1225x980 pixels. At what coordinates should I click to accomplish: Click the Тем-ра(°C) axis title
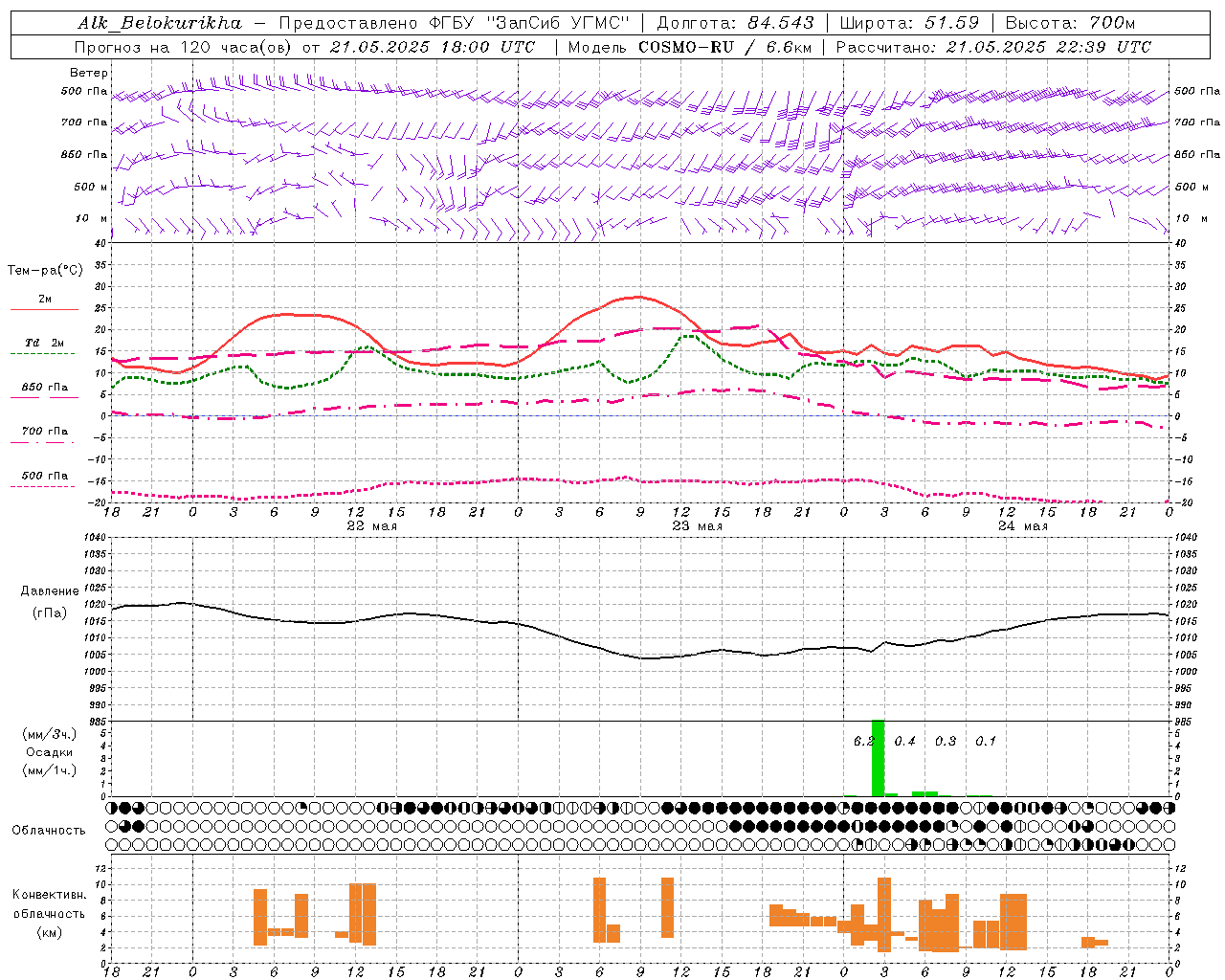click(45, 270)
